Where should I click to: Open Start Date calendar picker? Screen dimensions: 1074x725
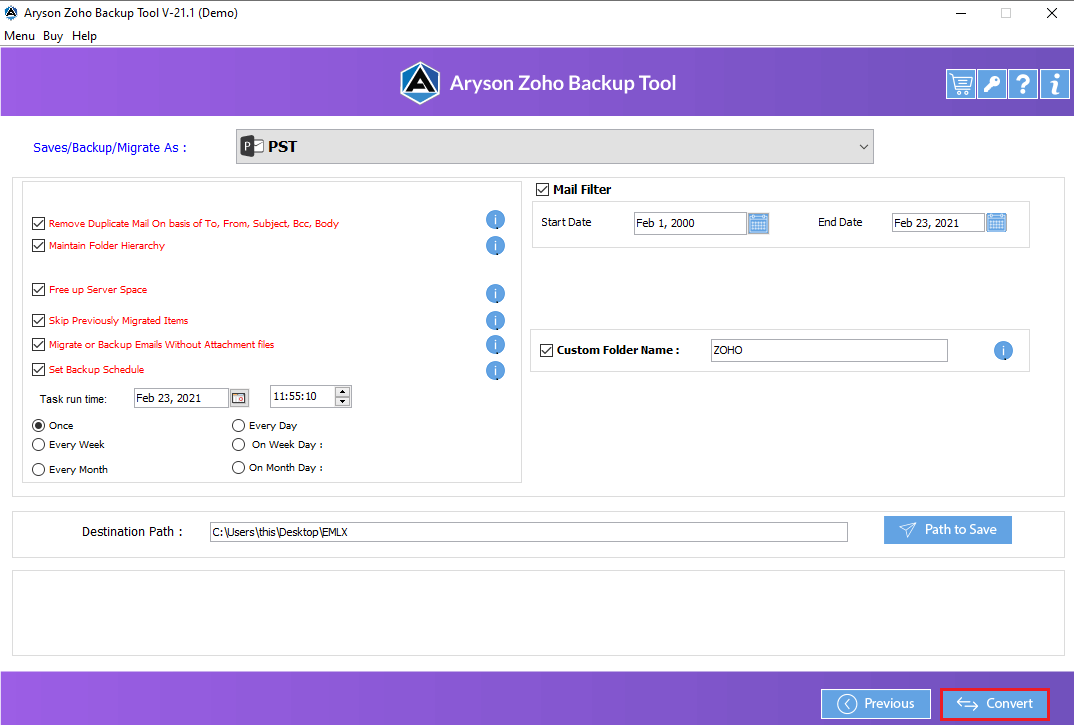(758, 223)
